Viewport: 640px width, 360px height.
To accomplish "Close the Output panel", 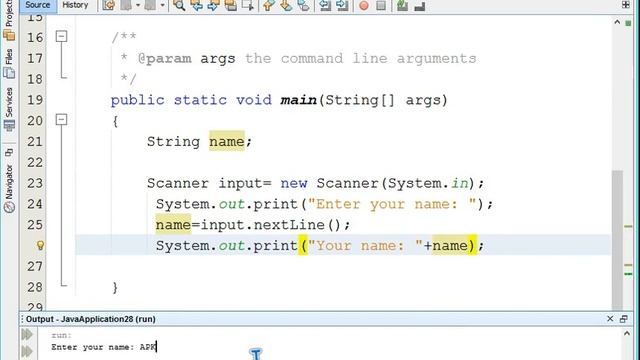I will pyautogui.click(x=610, y=319).
